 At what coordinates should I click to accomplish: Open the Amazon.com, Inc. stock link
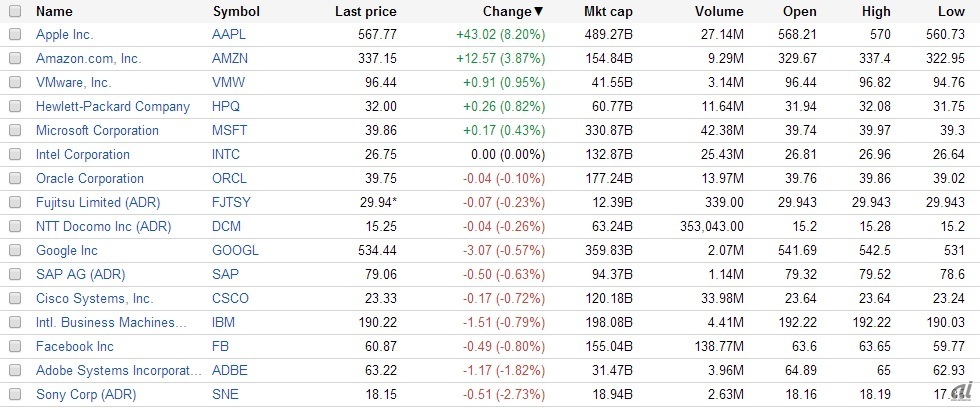[x=88, y=59]
